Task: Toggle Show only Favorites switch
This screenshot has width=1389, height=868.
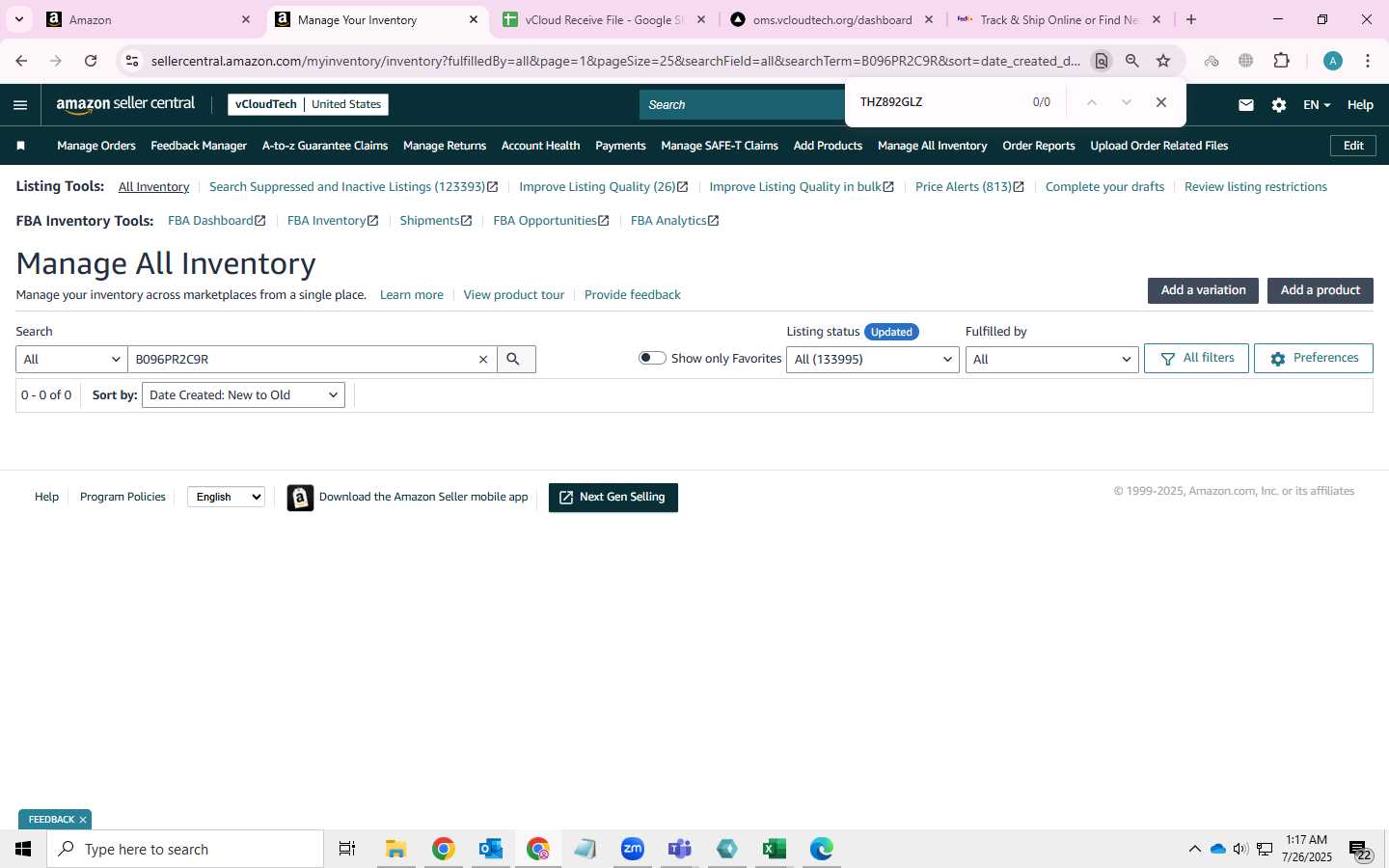Action: (652, 358)
